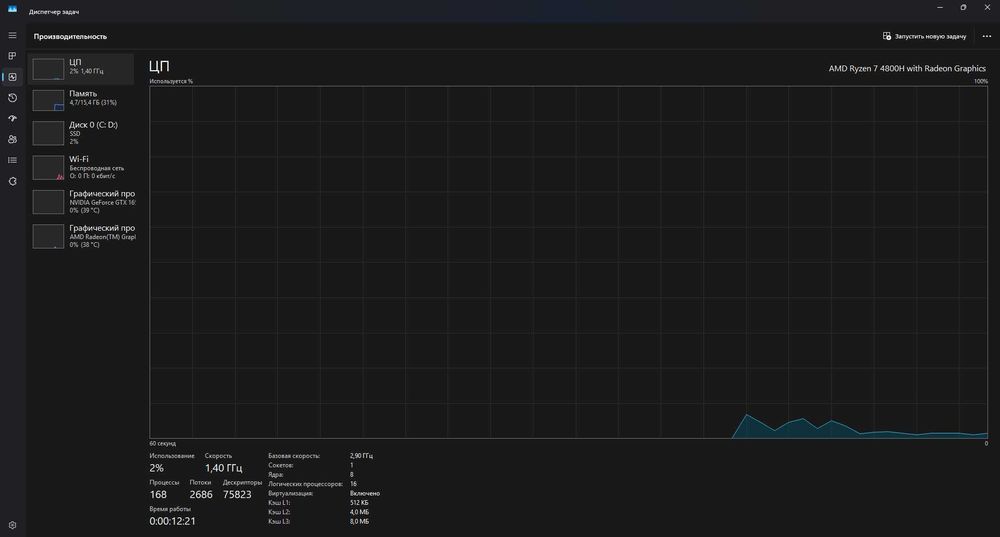Click the Производительность page heading

coord(70,36)
